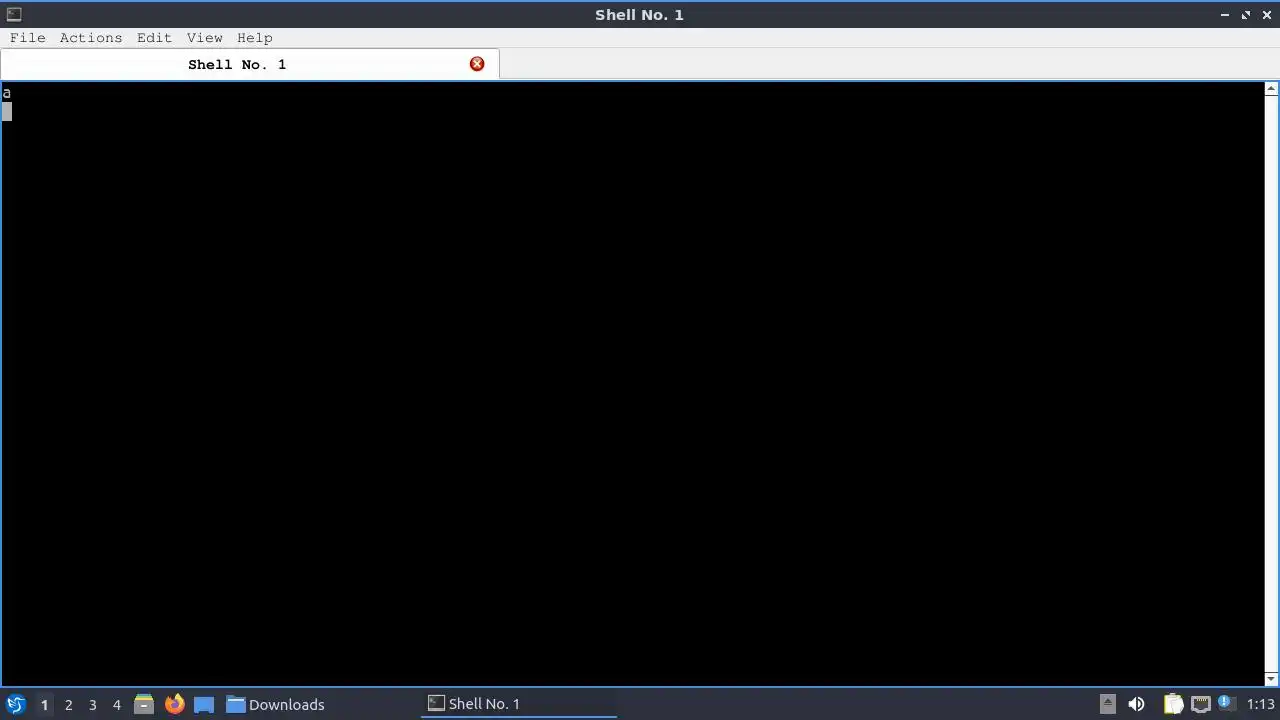The image size is (1280, 720).
Task: Minimize the Shell No. 1 window
Action: point(1225,15)
